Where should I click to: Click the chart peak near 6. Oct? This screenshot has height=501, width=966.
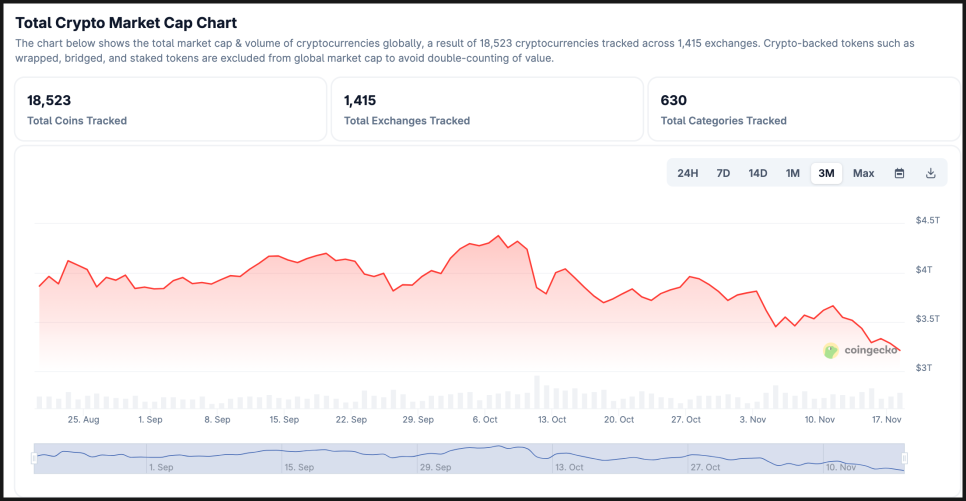pos(498,237)
